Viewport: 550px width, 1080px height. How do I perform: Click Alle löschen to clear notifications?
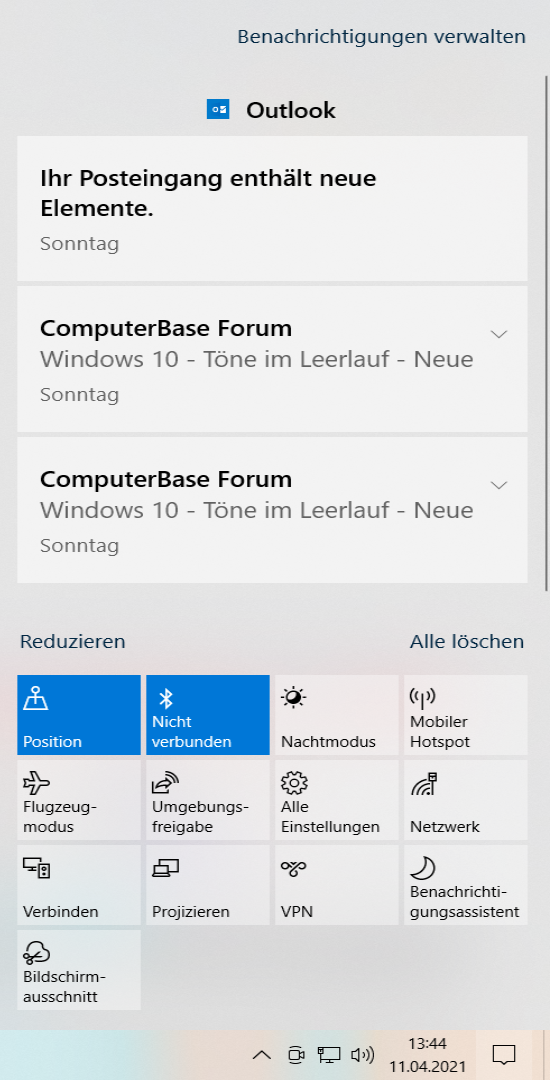pyautogui.click(x=467, y=642)
